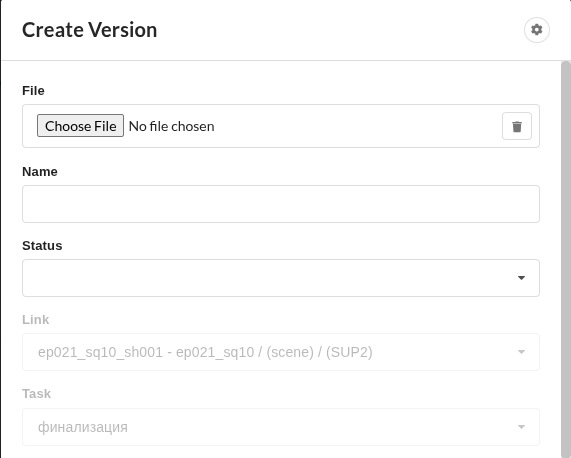Click empty area inside the File upload box

pos(357,126)
